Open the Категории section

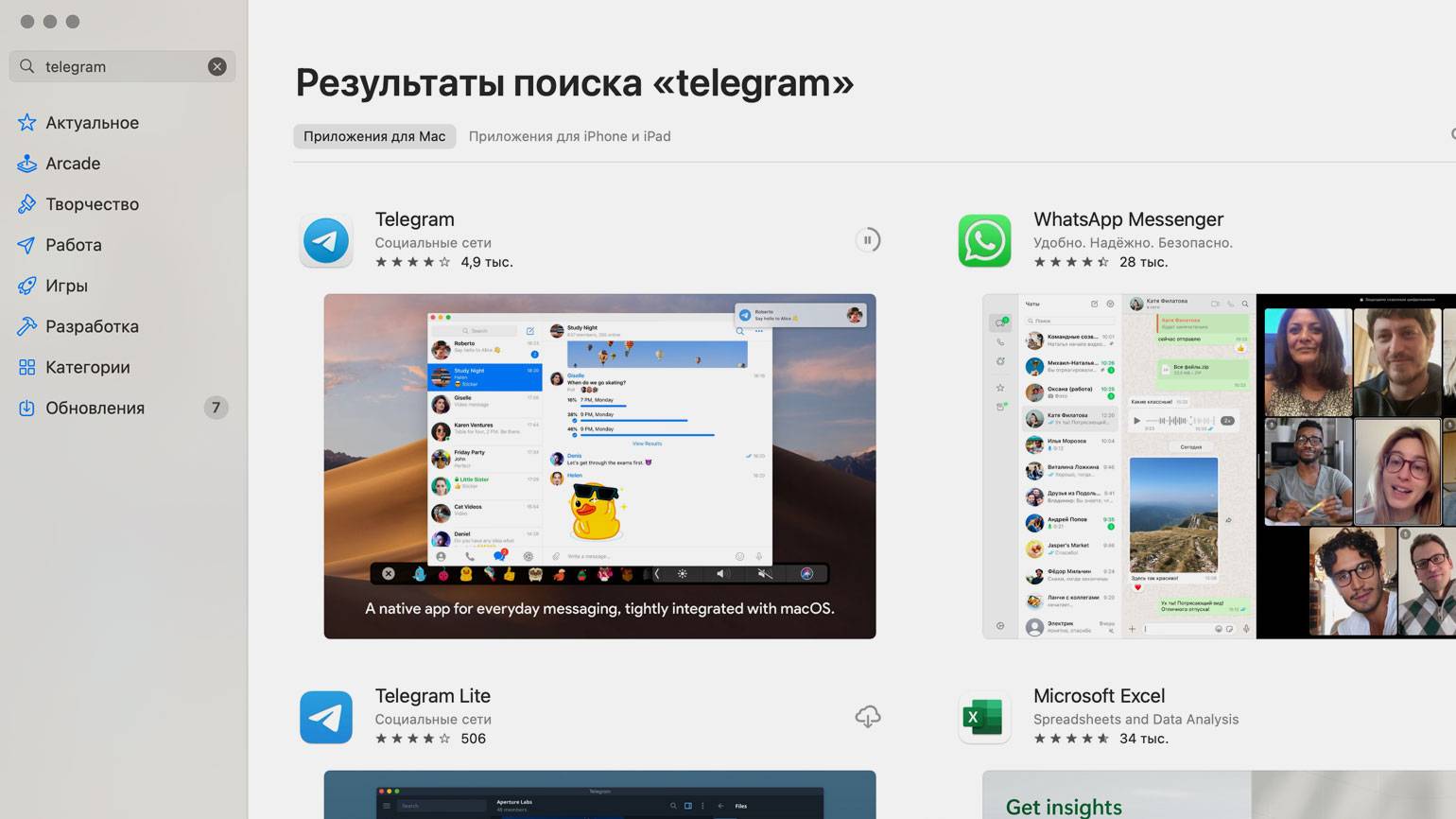click(88, 367)
